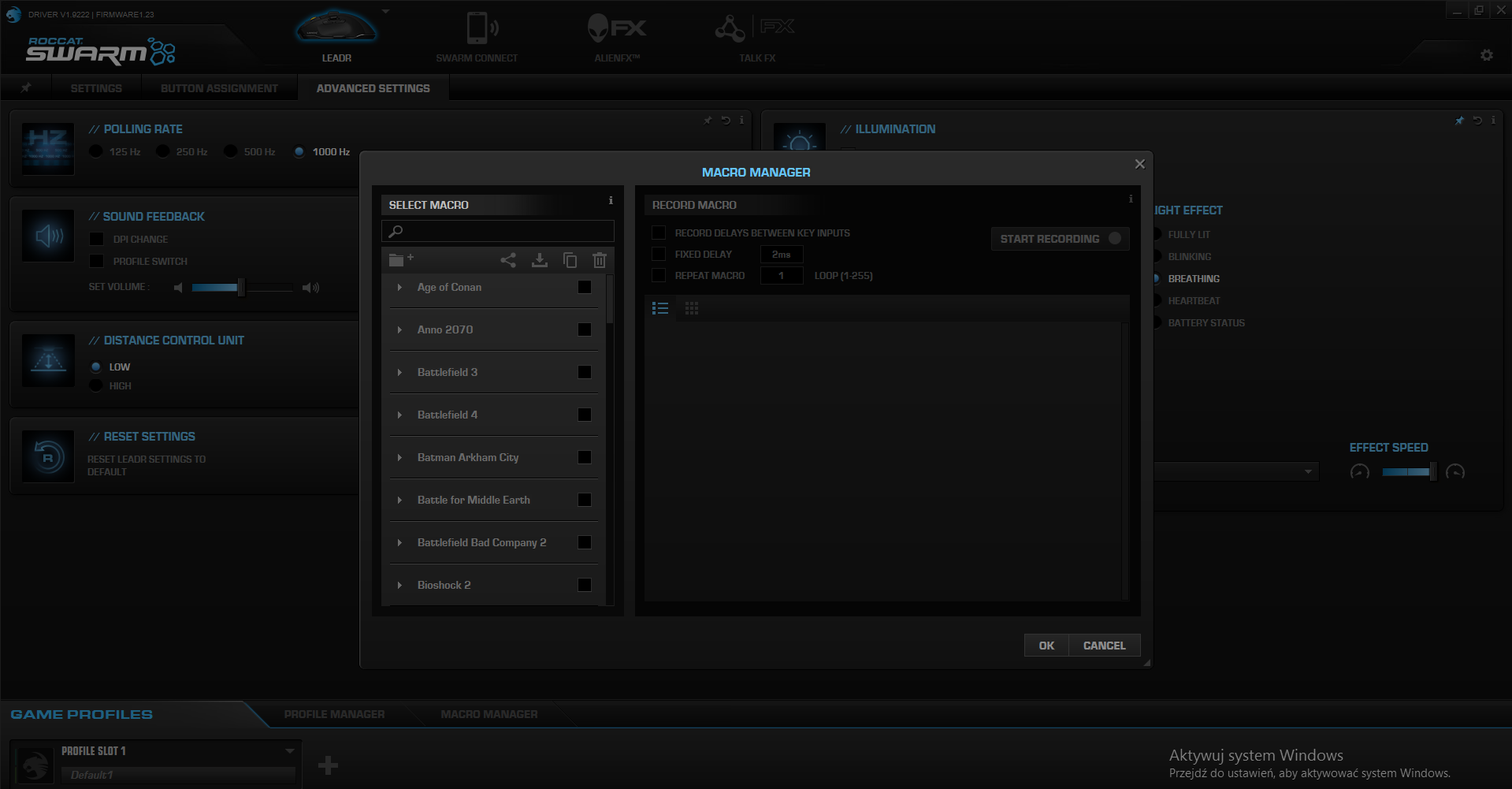Expand the Batman Arkham City folder
This screenshot has height=789, width=1512.
[400, 457]
